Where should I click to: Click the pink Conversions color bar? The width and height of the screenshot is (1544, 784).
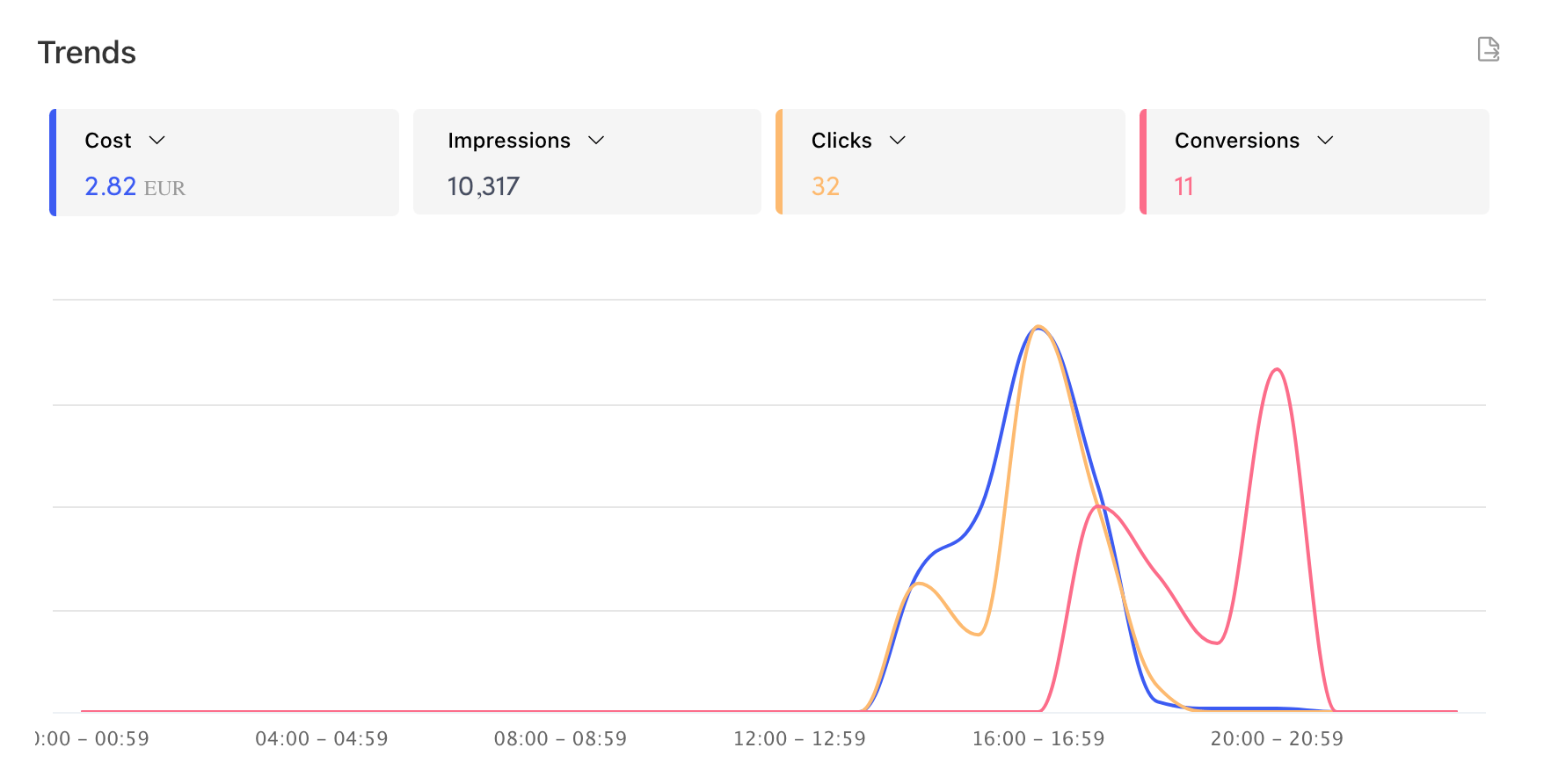1143,162
